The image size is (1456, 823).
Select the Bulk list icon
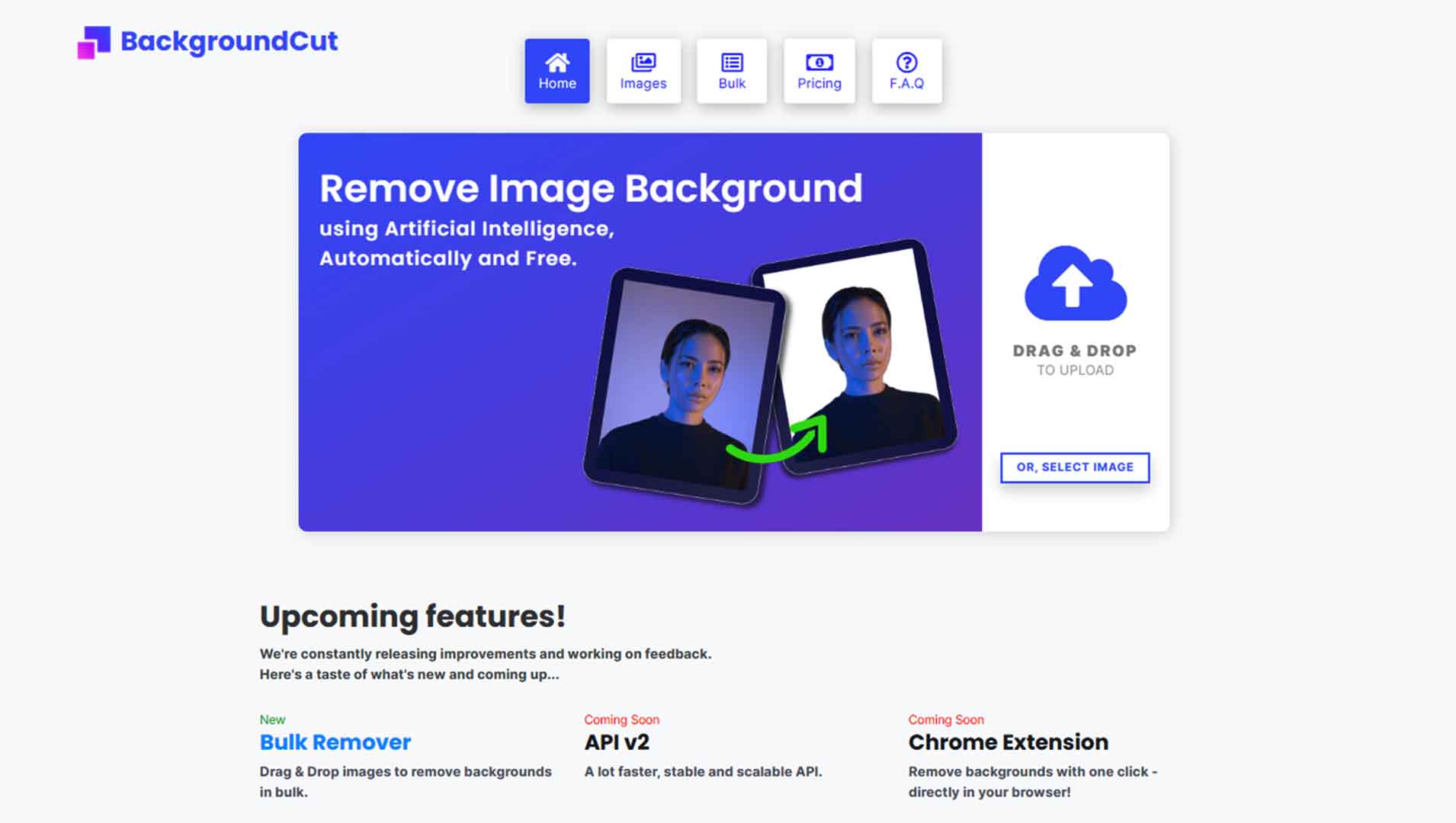tap(731, 62)
